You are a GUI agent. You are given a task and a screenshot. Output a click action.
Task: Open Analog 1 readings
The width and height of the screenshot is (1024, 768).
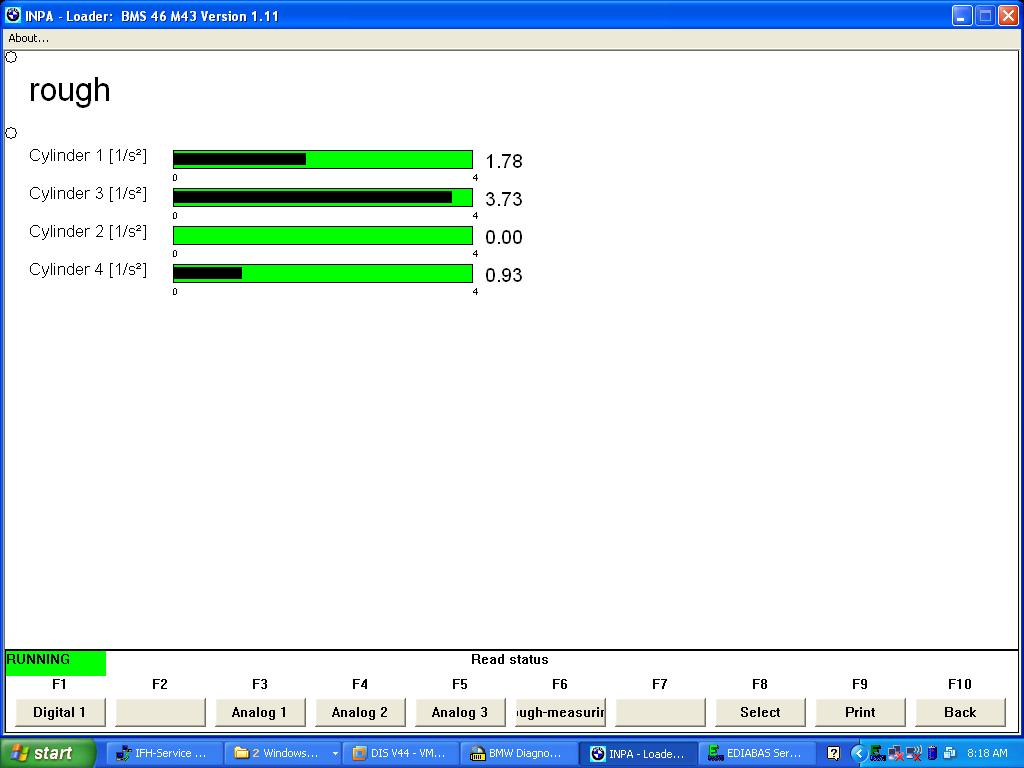[260, 712]
